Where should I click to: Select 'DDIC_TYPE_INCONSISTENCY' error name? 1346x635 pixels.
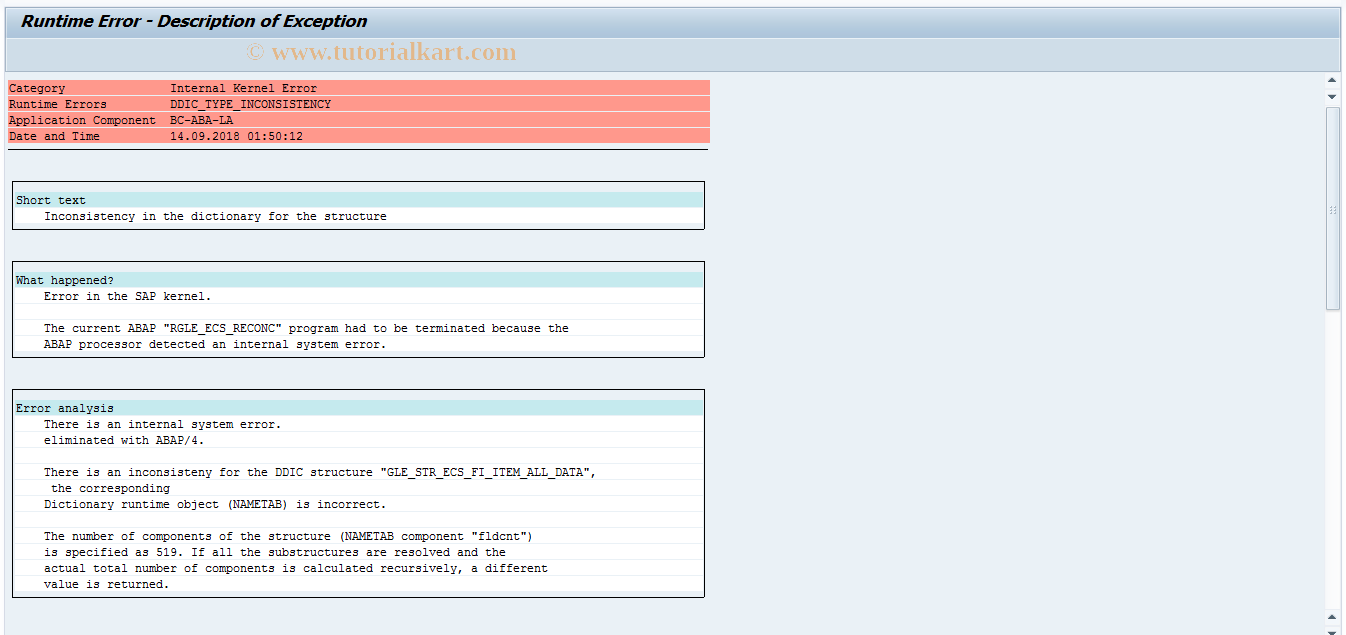coord(250,104)
